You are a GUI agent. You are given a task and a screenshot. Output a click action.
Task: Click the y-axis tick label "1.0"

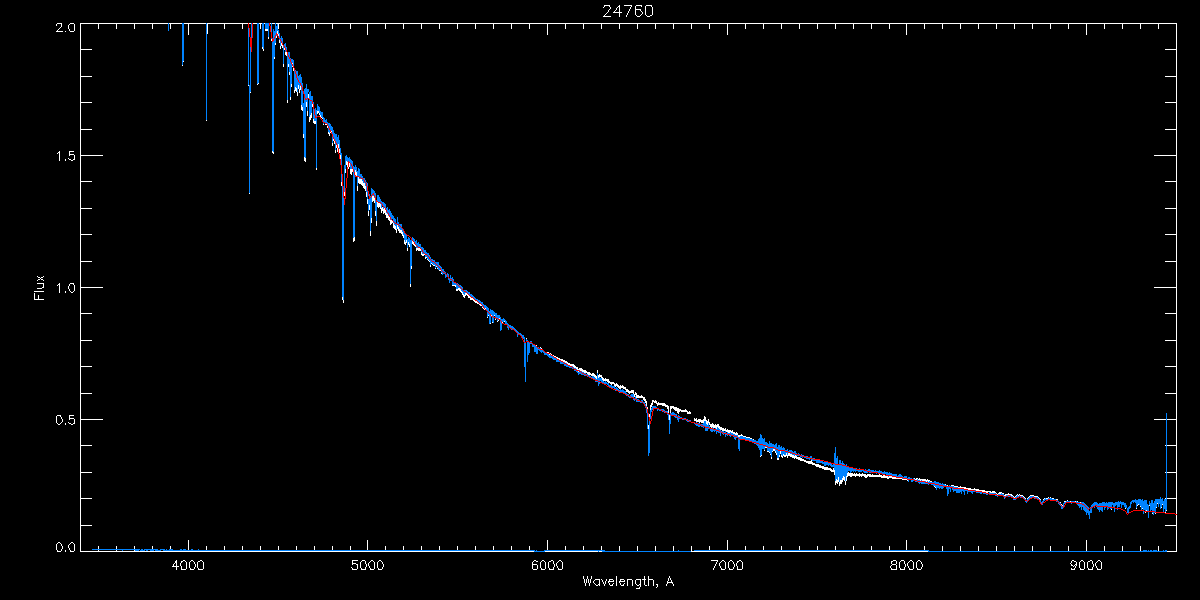pyautogui.click(x=65, y=287)
